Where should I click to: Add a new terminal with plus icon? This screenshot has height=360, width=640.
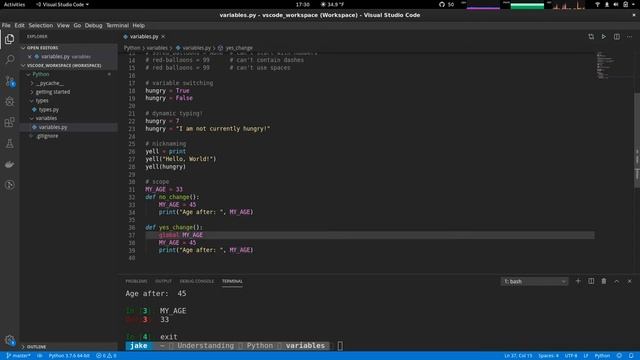point(578,281)
